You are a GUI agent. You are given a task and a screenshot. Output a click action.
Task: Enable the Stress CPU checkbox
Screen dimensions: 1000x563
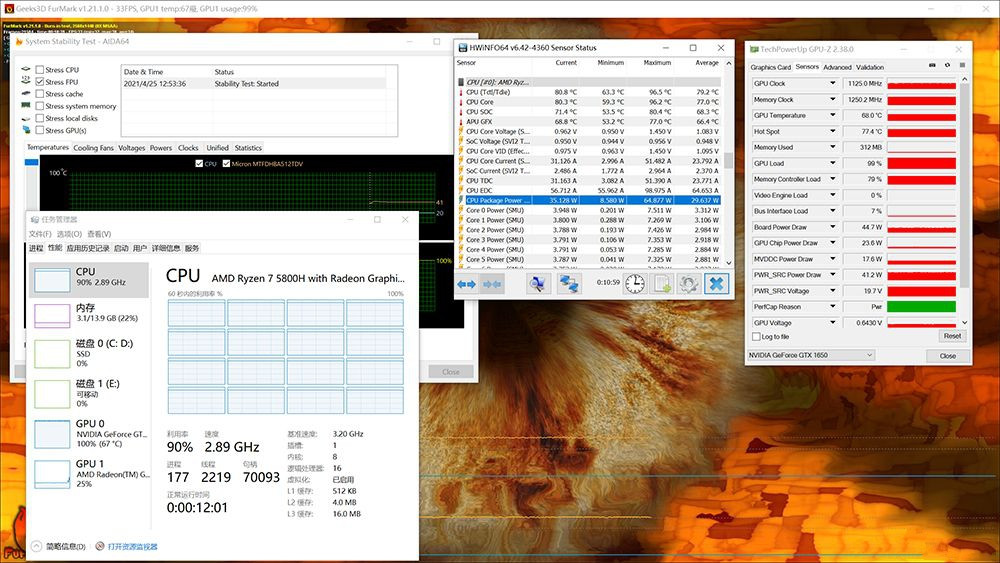[x=40, y=70]
